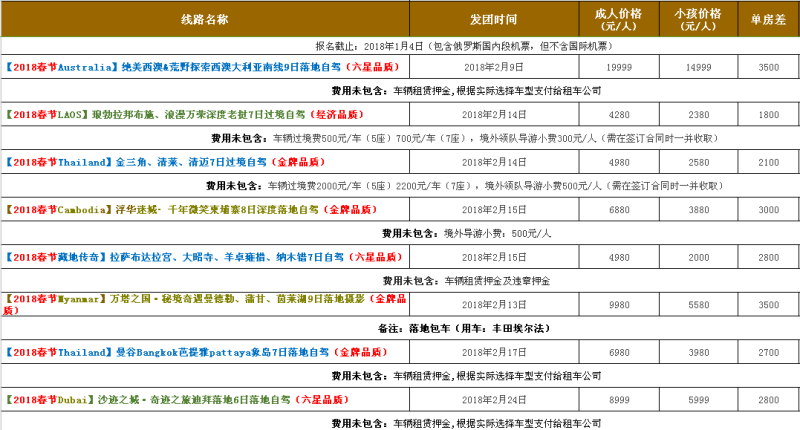The width and height of the screenshot is (800, 430).
Task: Click the 成人价格 column header
Action: [x=618, y=19]
